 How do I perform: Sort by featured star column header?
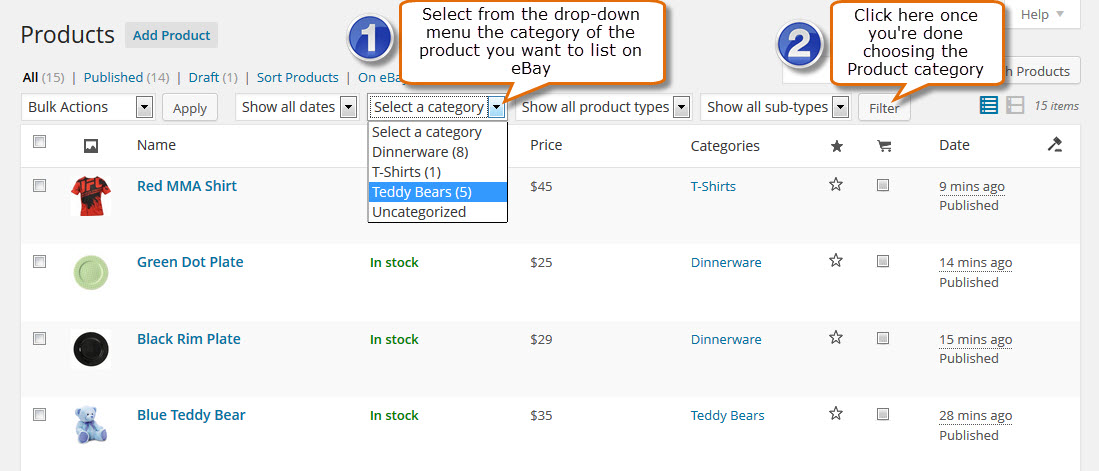[x=835, y=146]
